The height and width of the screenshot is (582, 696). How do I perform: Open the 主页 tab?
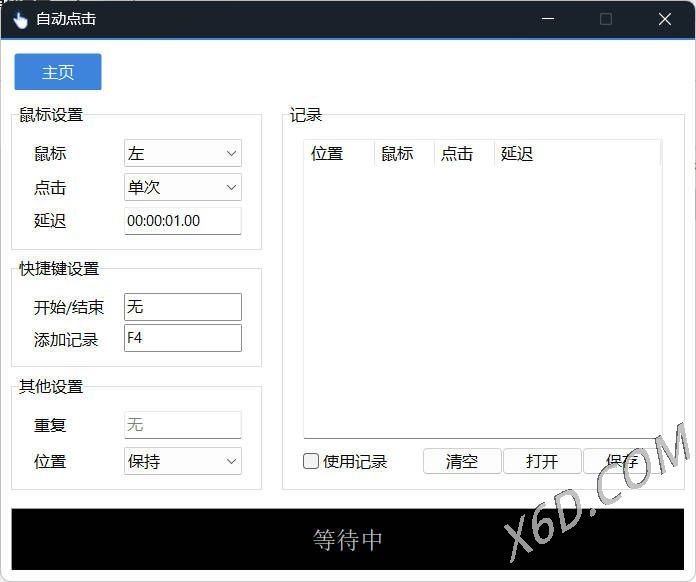(x=58, y=72)
